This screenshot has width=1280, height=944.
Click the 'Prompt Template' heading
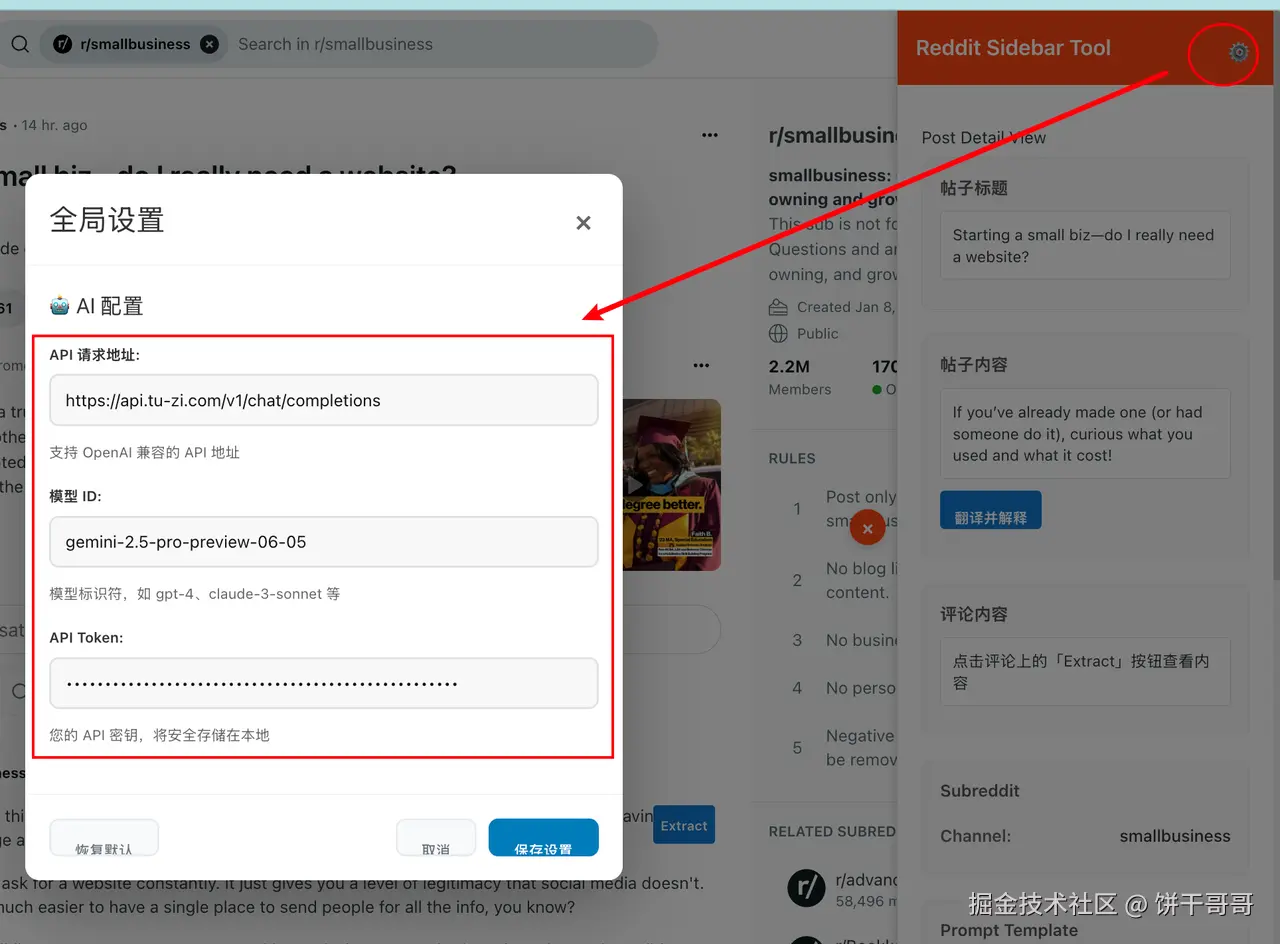pos(1009,930)
